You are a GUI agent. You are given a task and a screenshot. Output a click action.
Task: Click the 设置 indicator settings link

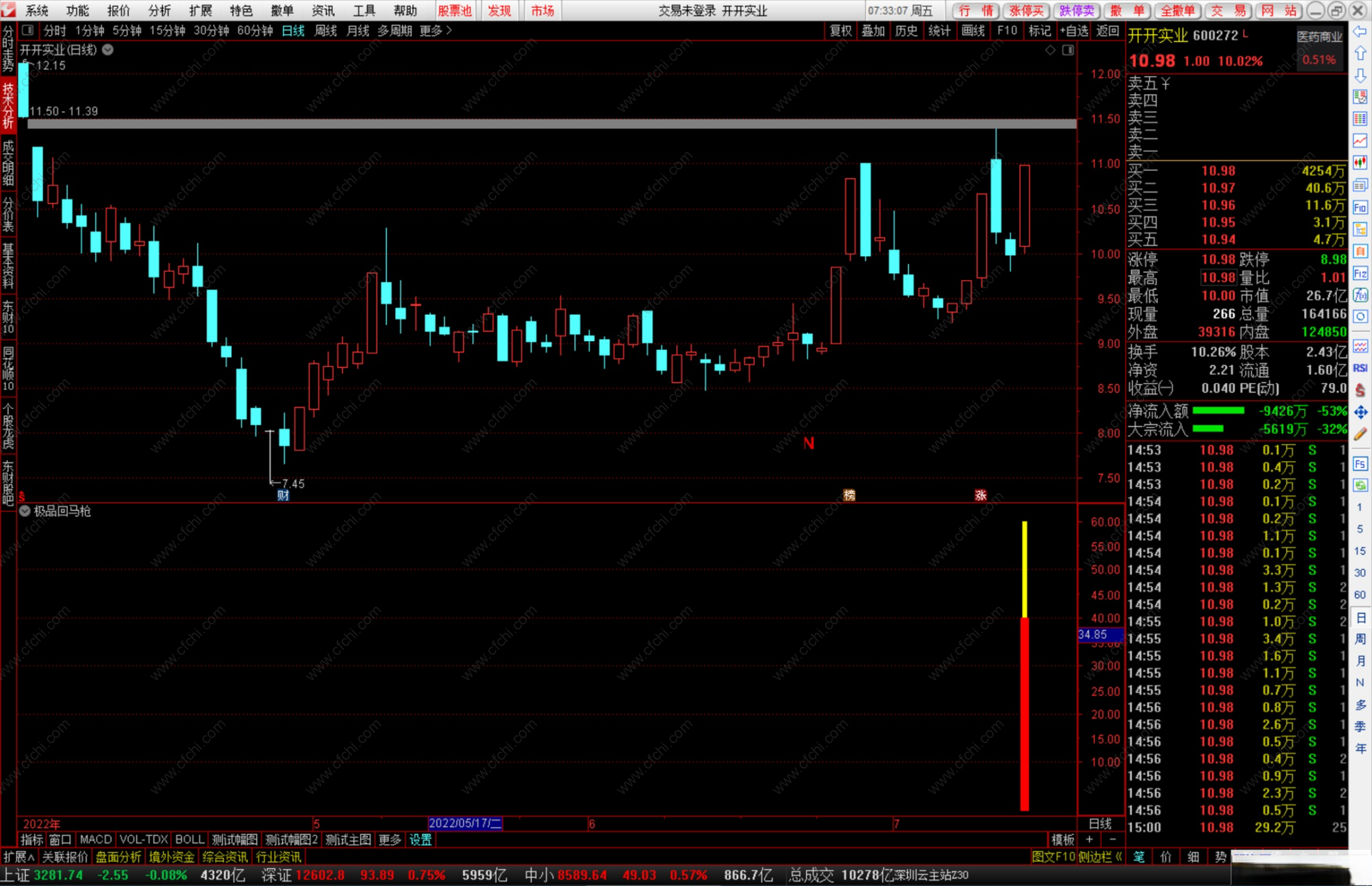tap(420, 840)
